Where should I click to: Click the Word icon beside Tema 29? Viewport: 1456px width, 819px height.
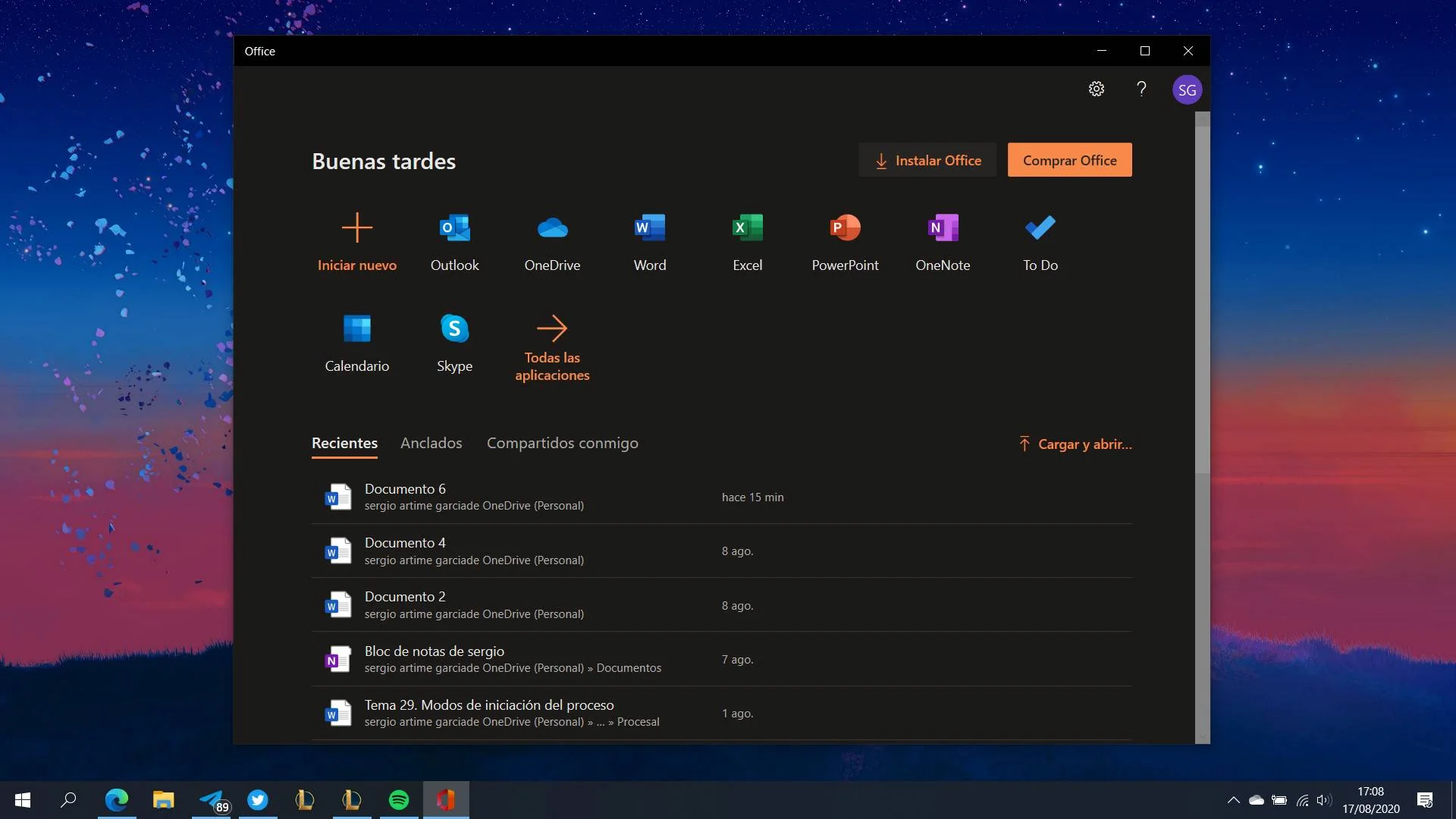pos(338,713)
